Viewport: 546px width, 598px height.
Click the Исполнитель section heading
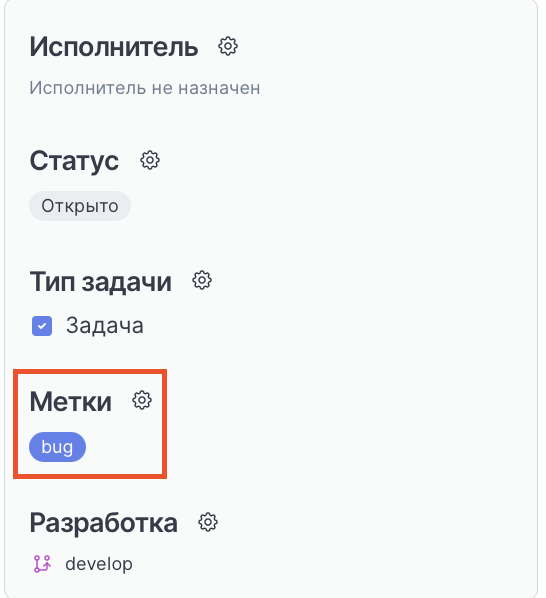(x=114, y=47)
